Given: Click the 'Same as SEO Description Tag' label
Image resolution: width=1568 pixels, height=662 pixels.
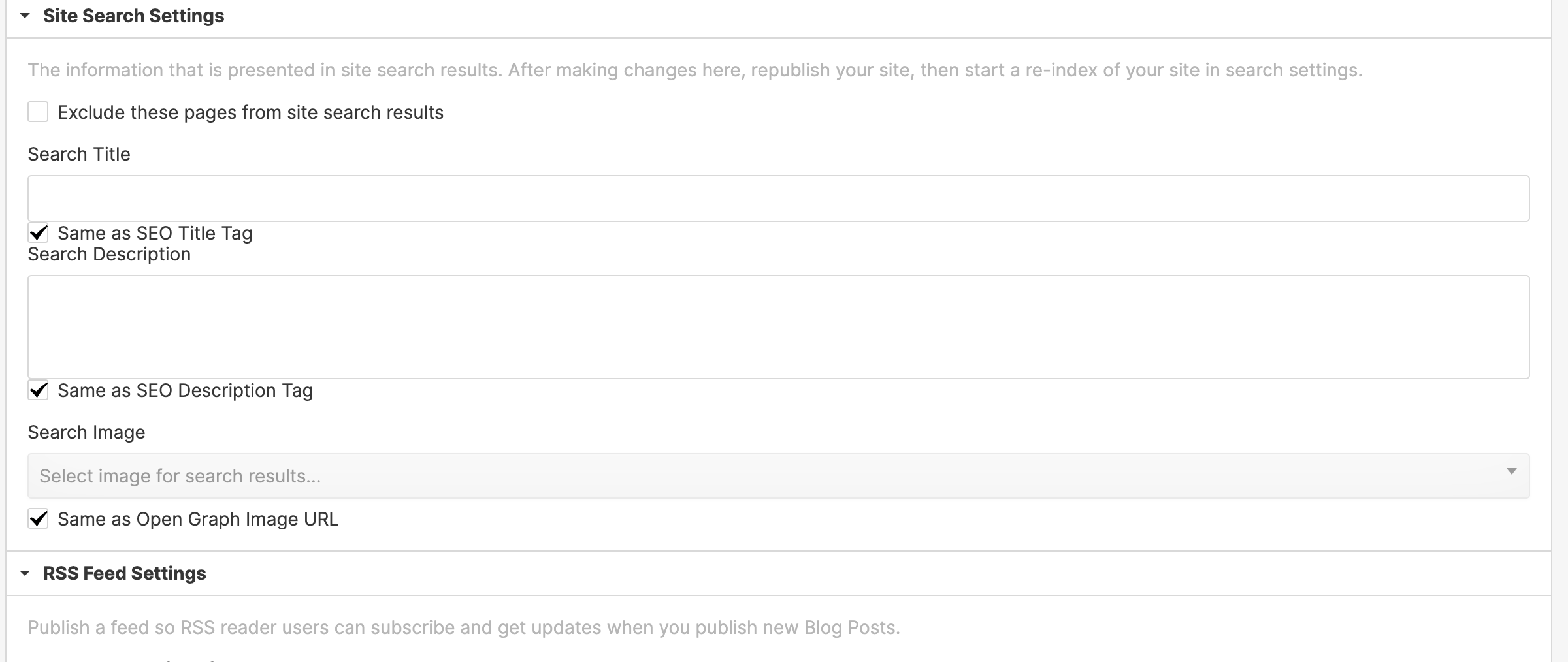Looking at the screenshot, I should tap(185, 390).
